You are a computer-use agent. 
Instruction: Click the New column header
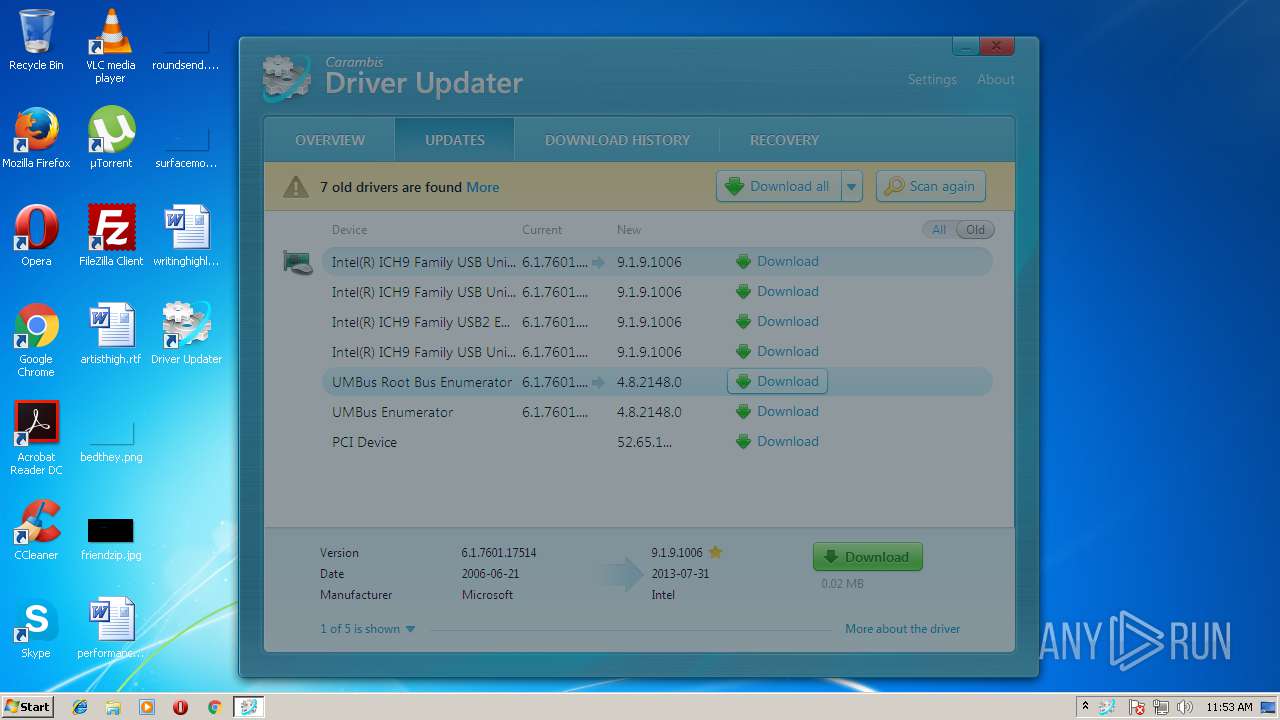(x=629, y=230)
